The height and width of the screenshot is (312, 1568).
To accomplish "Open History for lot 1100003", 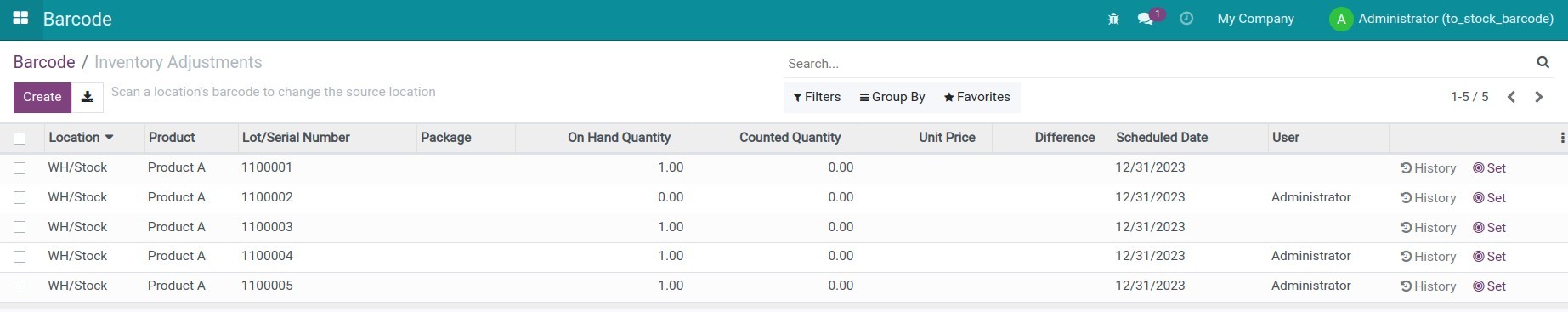I will coord(1428,228).
